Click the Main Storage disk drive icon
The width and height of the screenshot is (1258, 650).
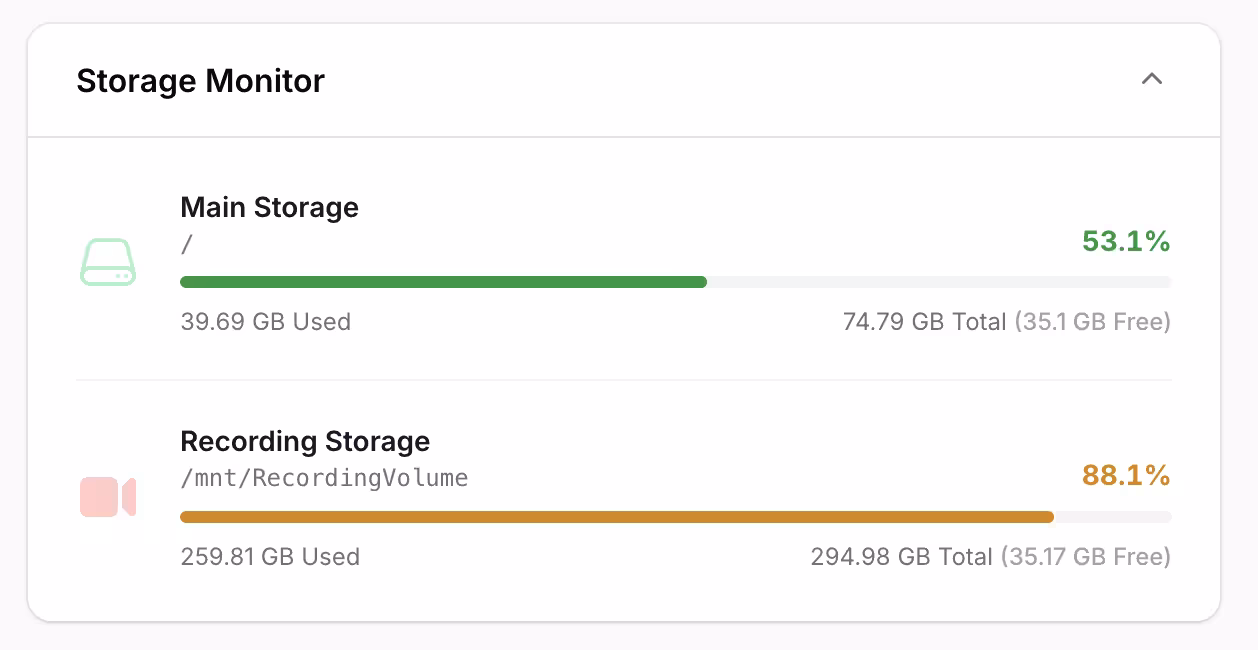tap(107, 262)
